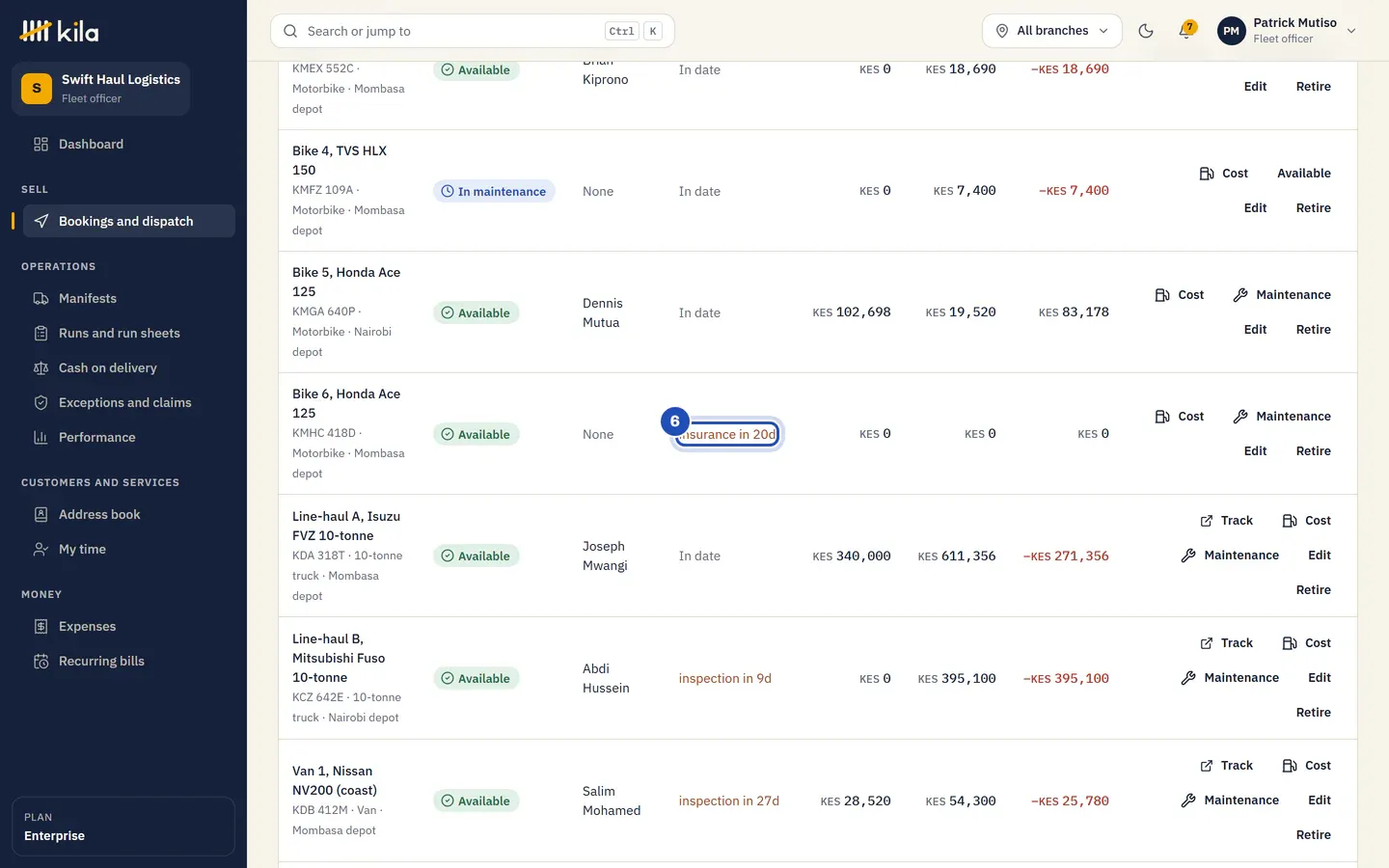Open notifications bell

coord(1185,31)
